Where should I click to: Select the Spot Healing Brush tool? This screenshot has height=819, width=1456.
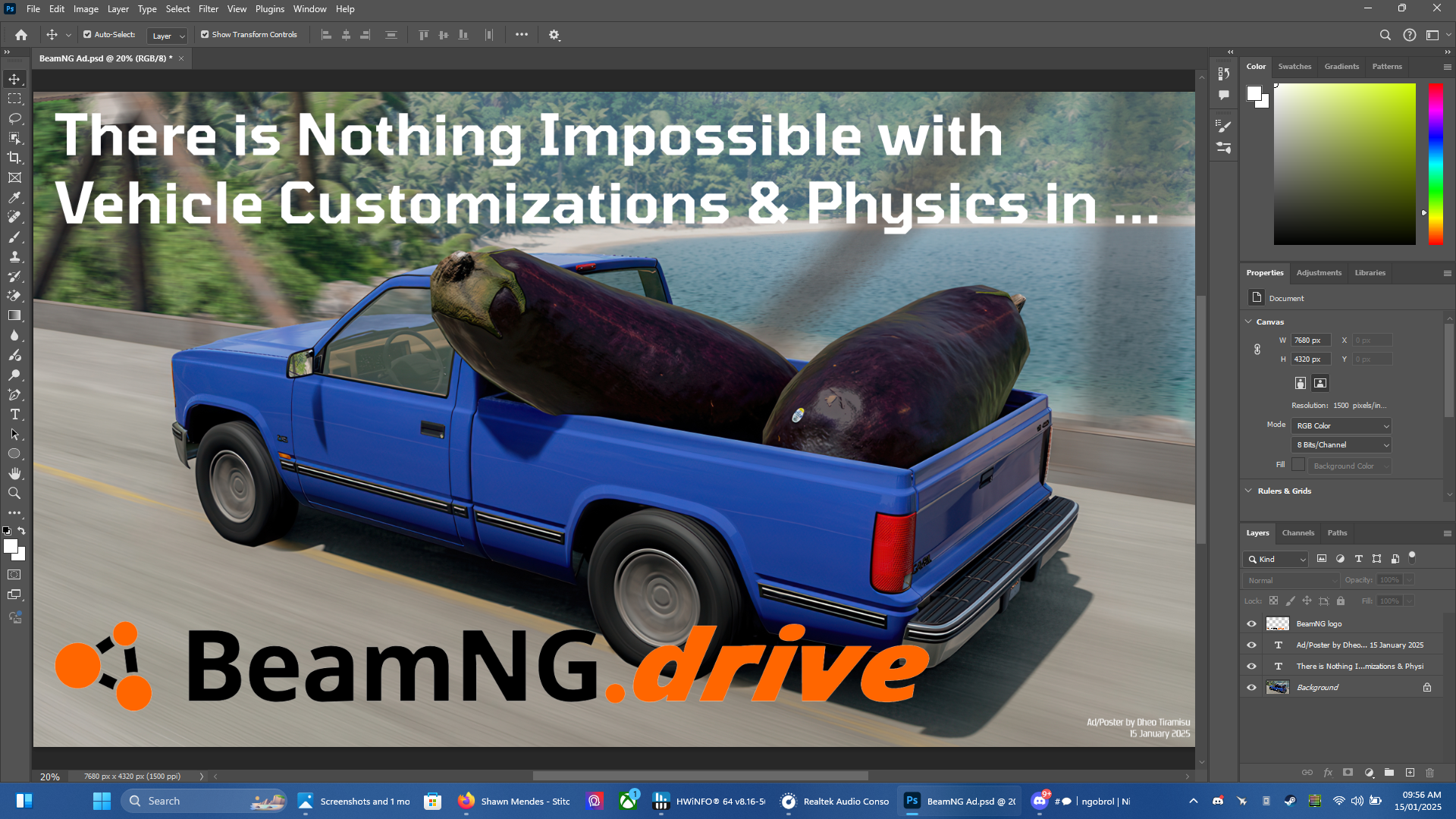(14, 217)
